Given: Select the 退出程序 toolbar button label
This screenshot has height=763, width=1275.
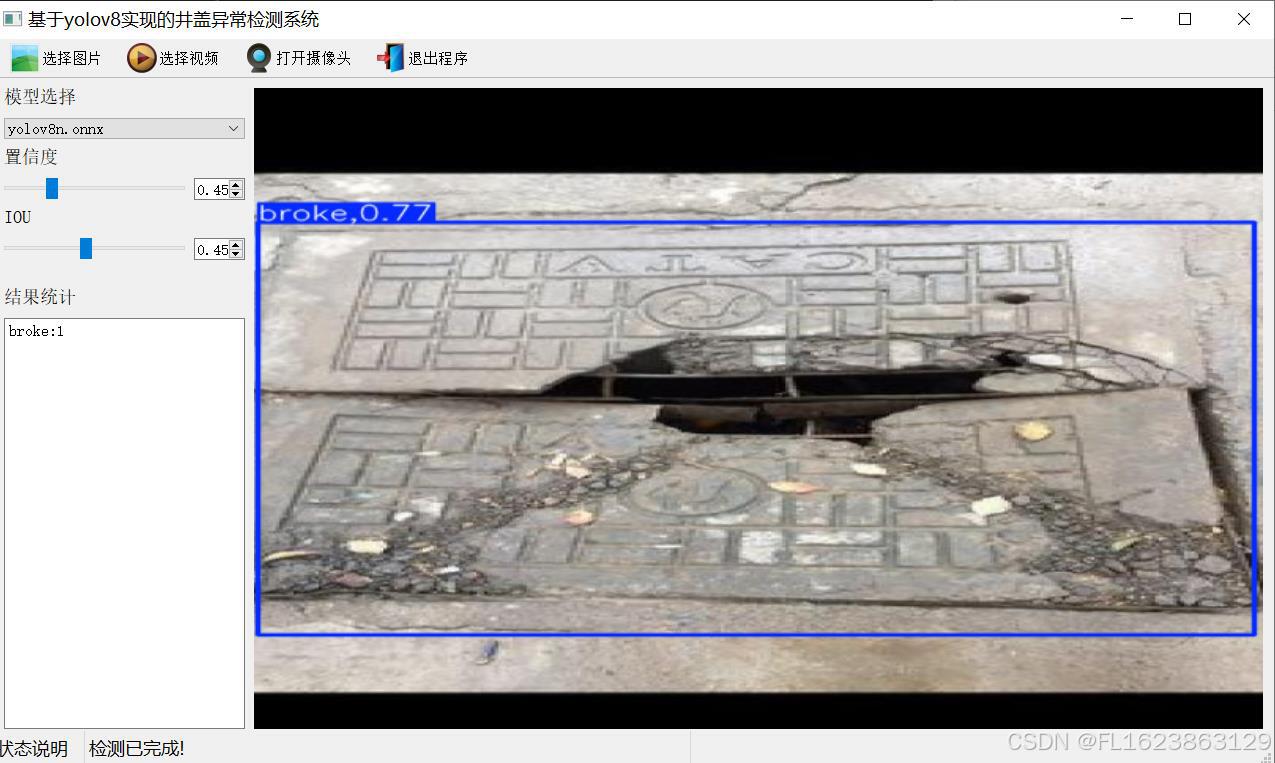Looking at the screenshot, I should [438, 58].
